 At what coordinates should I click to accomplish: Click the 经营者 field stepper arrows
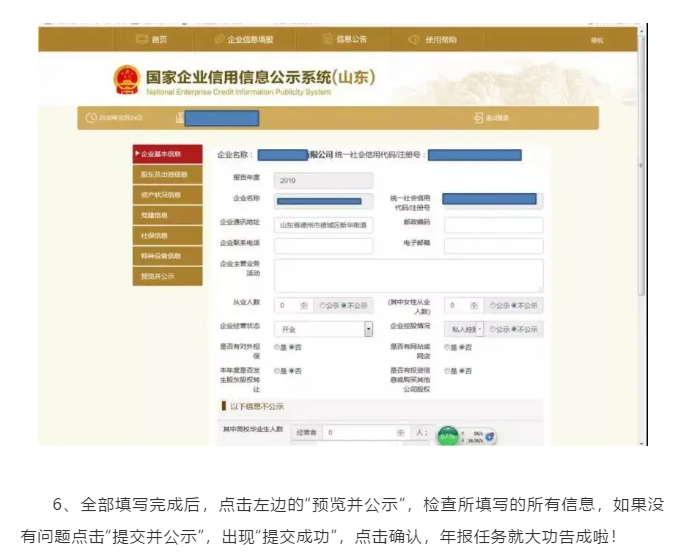tap(401, 433)
